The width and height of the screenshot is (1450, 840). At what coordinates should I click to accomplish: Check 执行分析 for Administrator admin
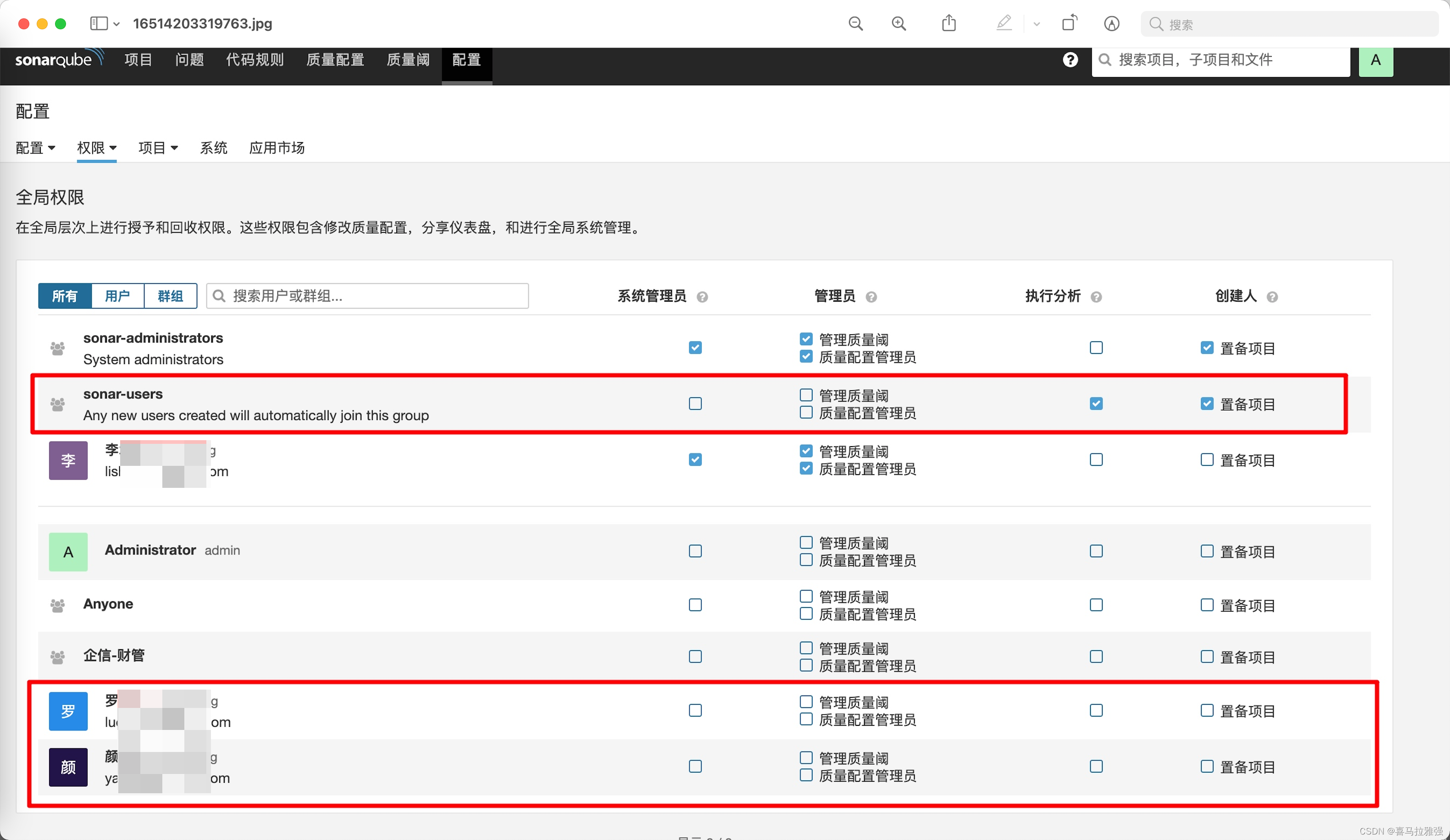pyautogui.click(x=1096, y=551)
